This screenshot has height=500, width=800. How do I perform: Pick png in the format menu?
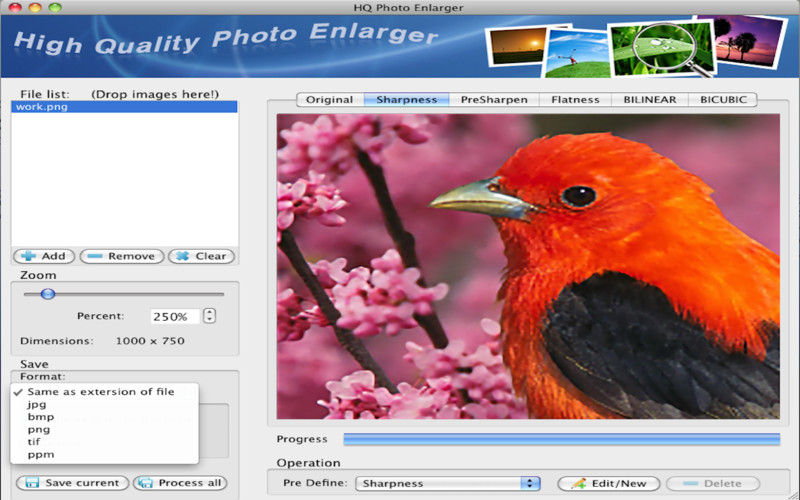tap(104, 430)
